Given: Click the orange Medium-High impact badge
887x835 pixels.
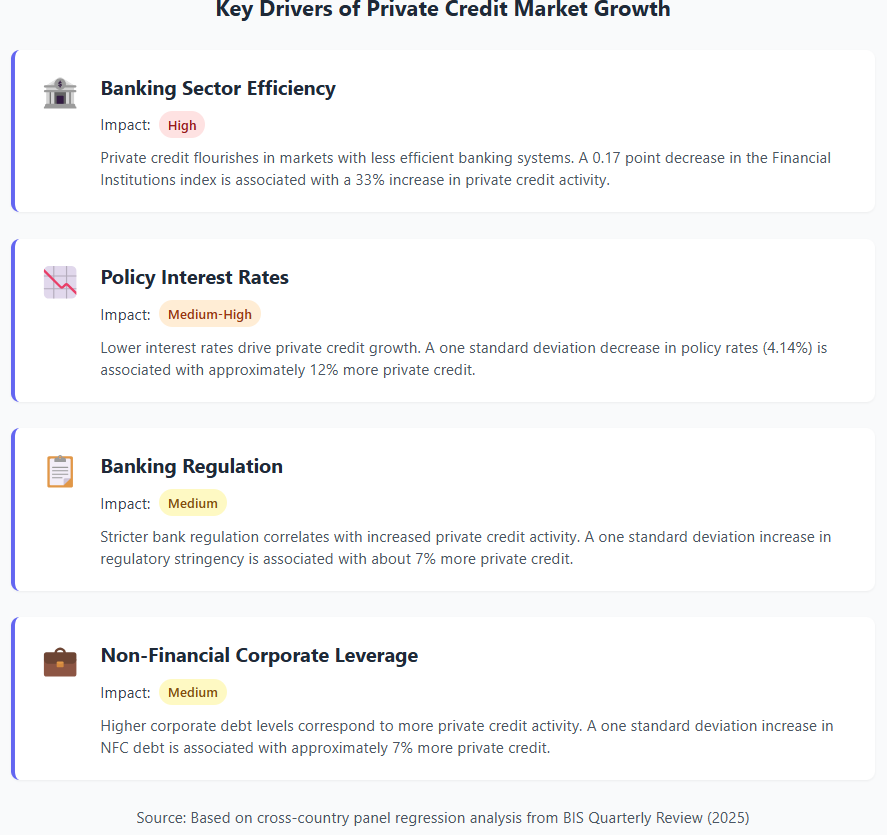Looking at the screenshot, I should click(x=210, y=314).
